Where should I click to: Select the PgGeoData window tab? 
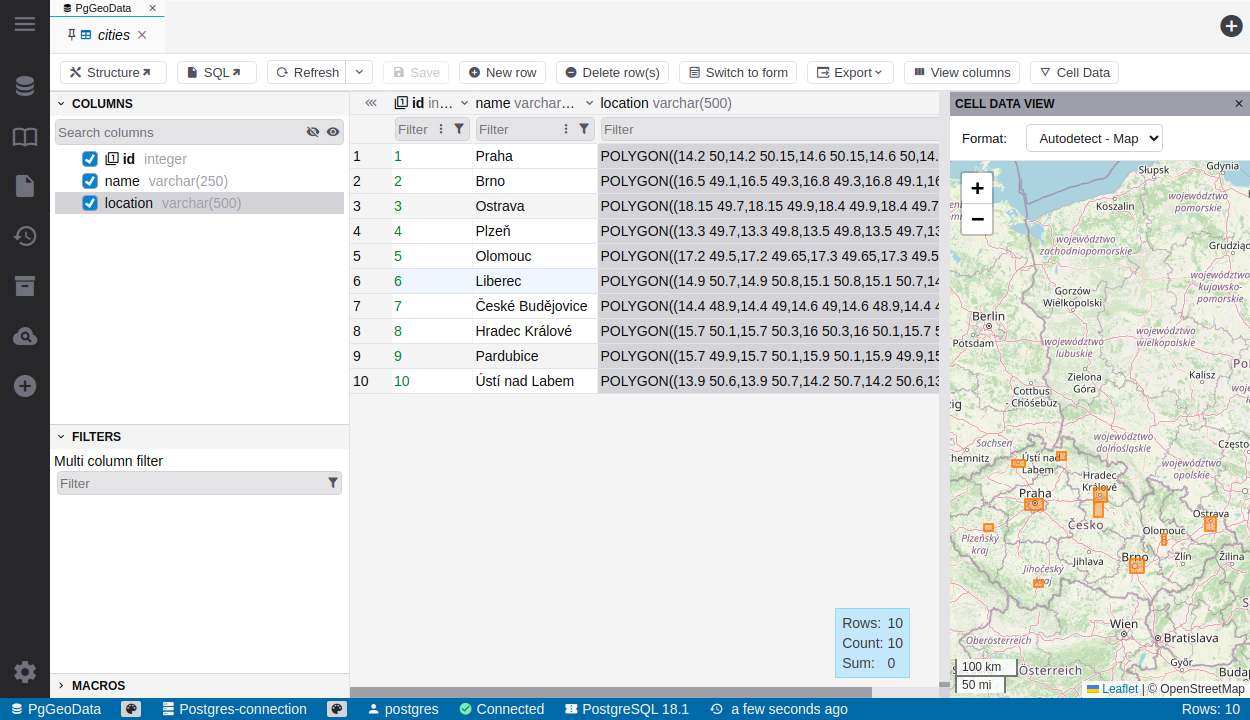[x=102, y=7]
